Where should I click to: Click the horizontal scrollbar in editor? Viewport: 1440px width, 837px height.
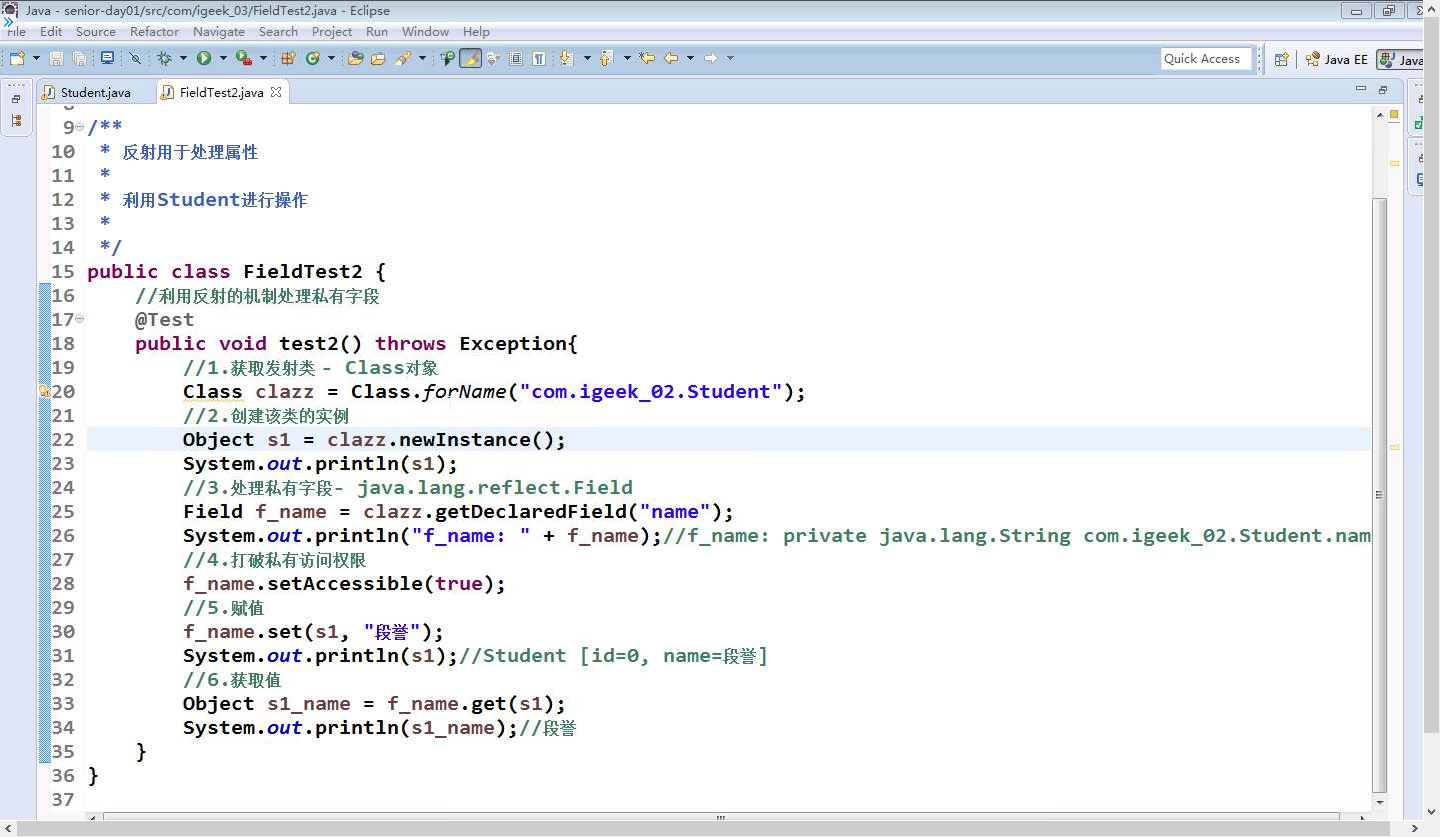(720, 818)
